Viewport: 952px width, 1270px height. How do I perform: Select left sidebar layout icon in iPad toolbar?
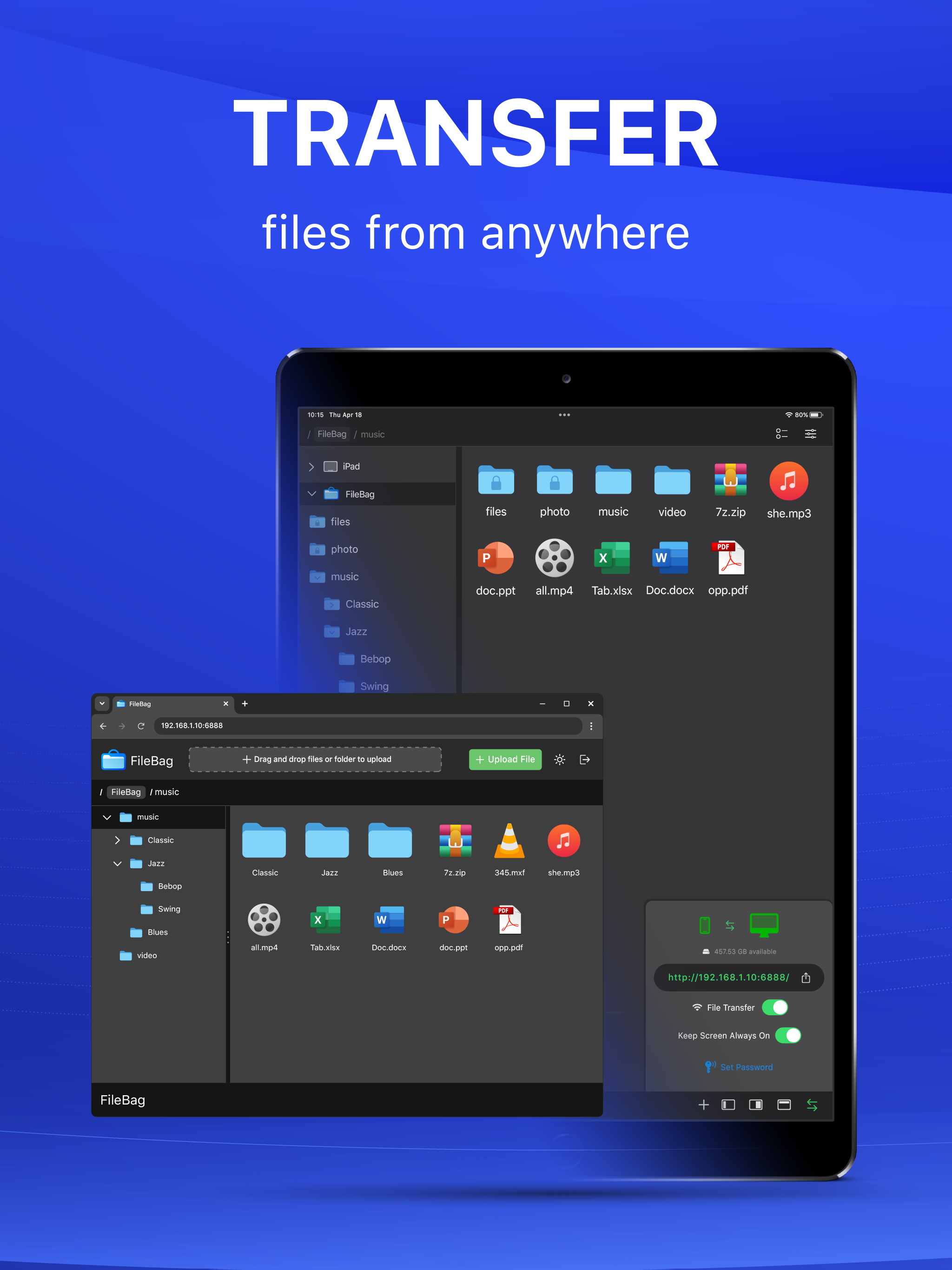(728, 1105)
